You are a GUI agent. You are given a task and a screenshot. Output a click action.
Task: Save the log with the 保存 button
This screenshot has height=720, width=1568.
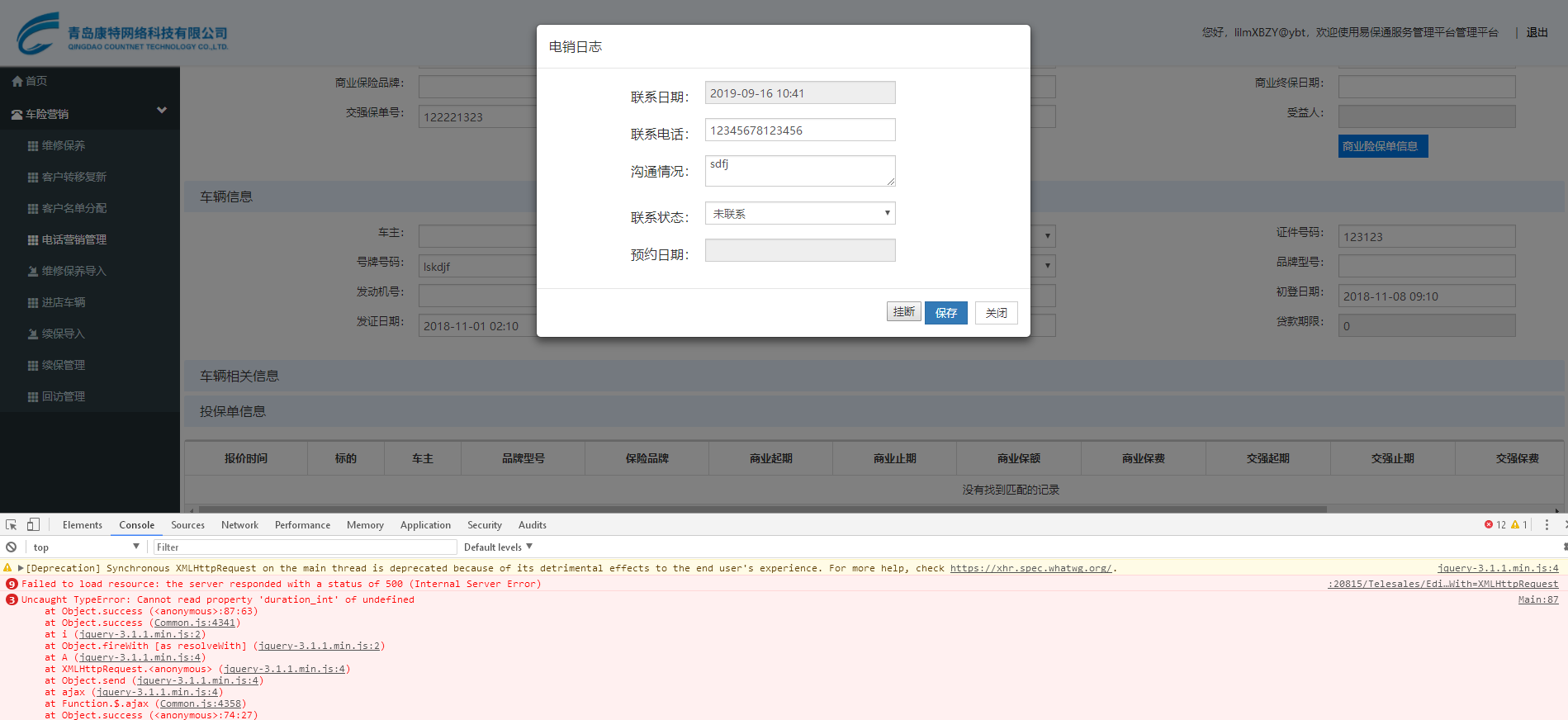click(946, 313)
